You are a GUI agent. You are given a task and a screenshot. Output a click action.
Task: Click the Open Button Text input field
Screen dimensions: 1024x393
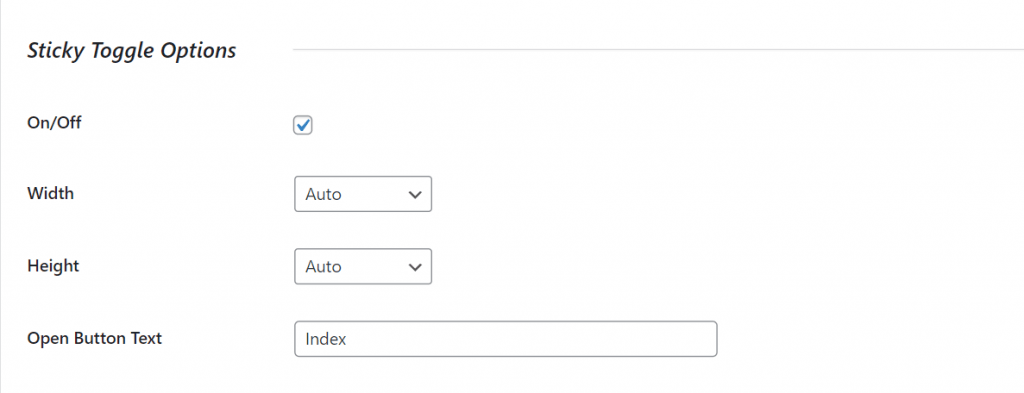(505, 339)
